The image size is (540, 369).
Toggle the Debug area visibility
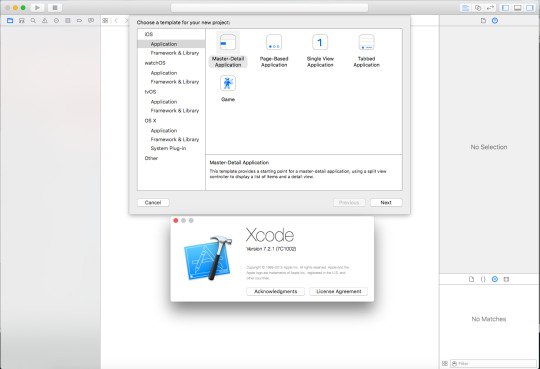point(518,8)
